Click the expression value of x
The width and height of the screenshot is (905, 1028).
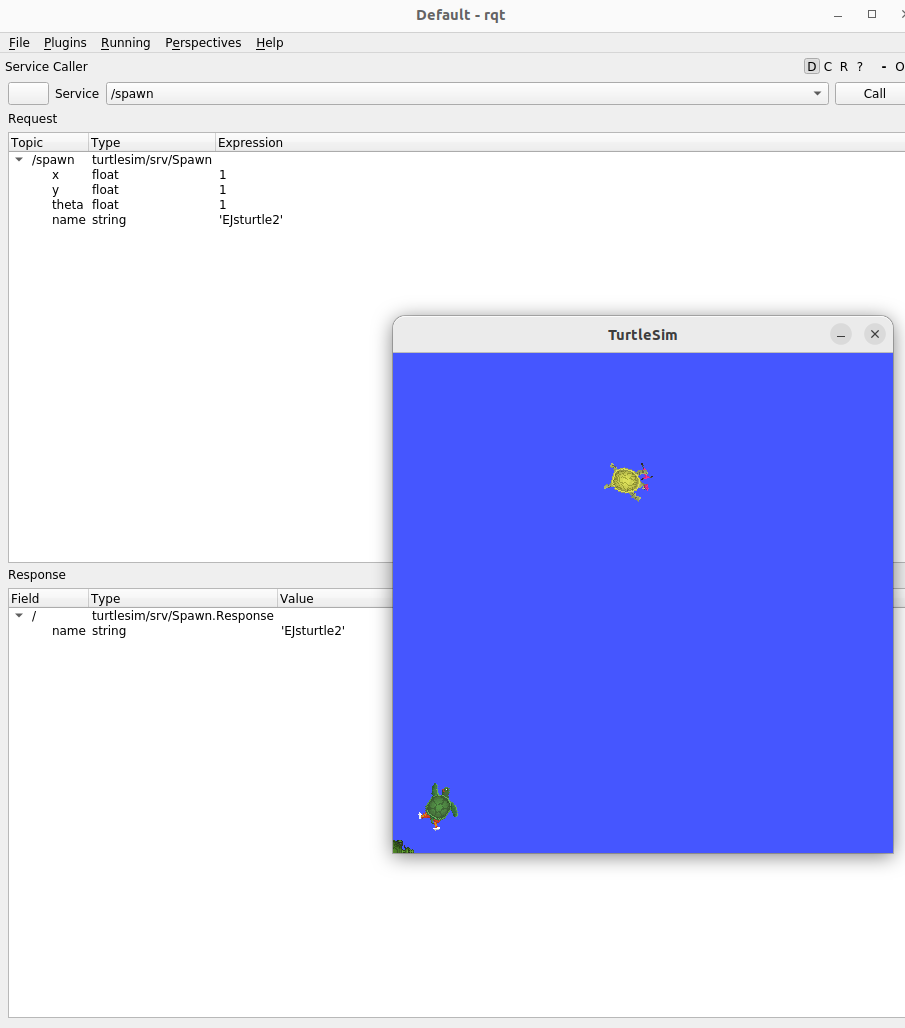click(222, 174)
